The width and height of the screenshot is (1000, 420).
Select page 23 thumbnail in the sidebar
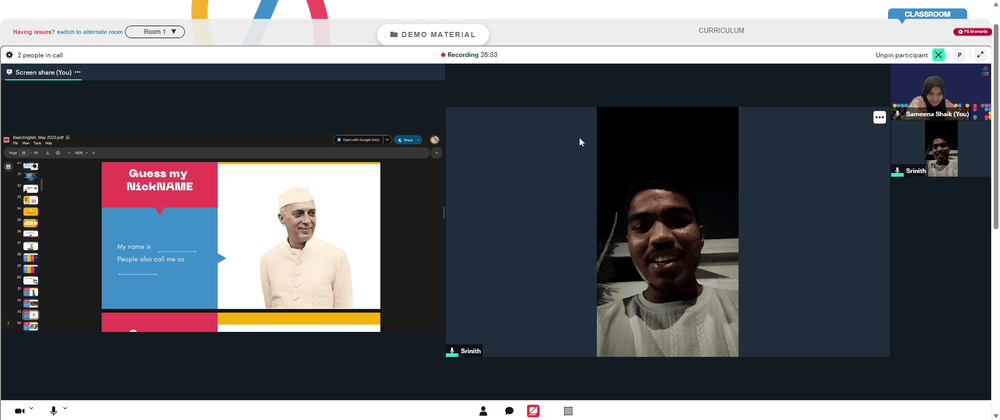[31, 200]
